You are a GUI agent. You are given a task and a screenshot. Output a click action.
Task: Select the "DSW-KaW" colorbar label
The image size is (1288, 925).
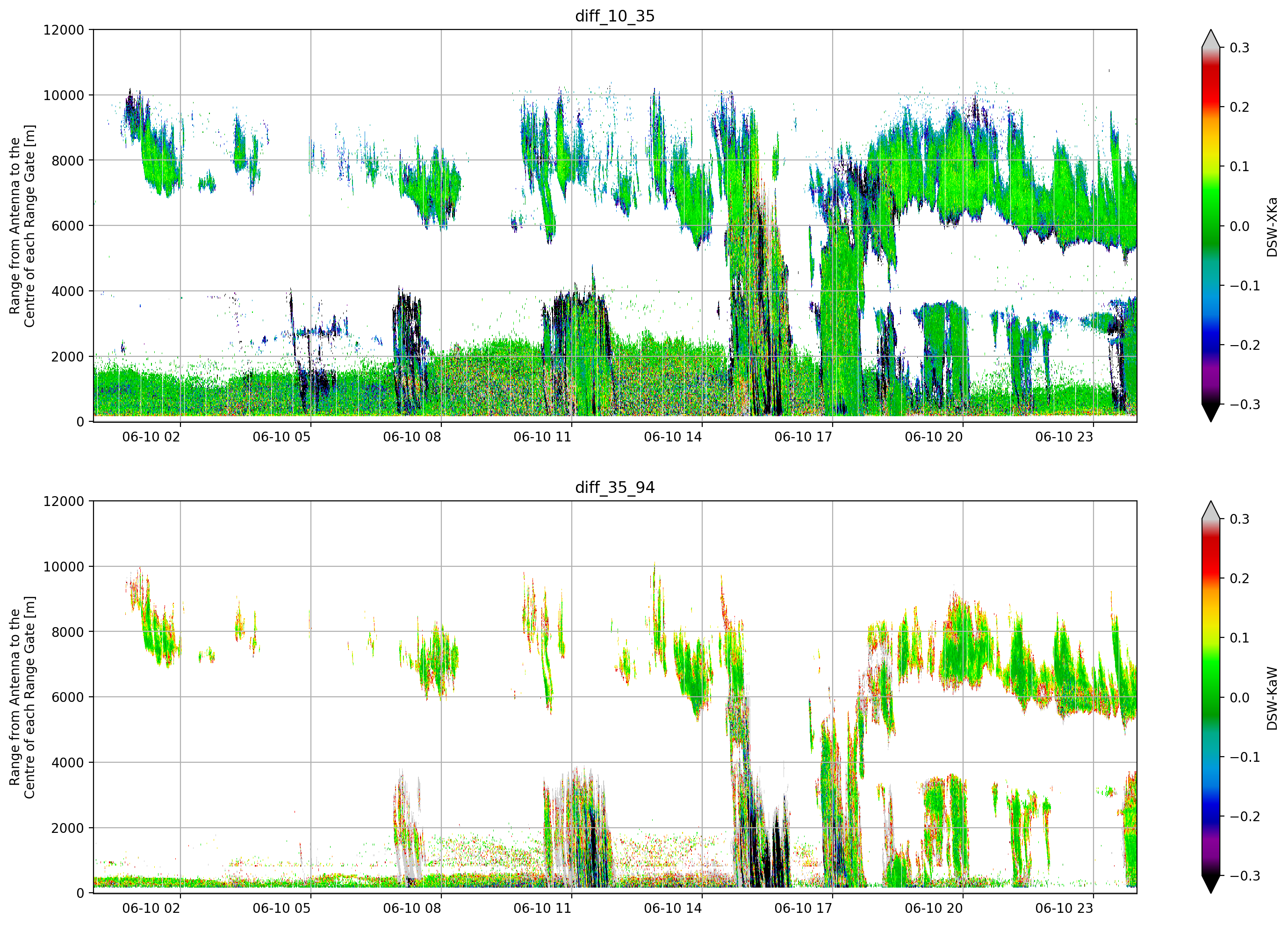point(1272,698)
